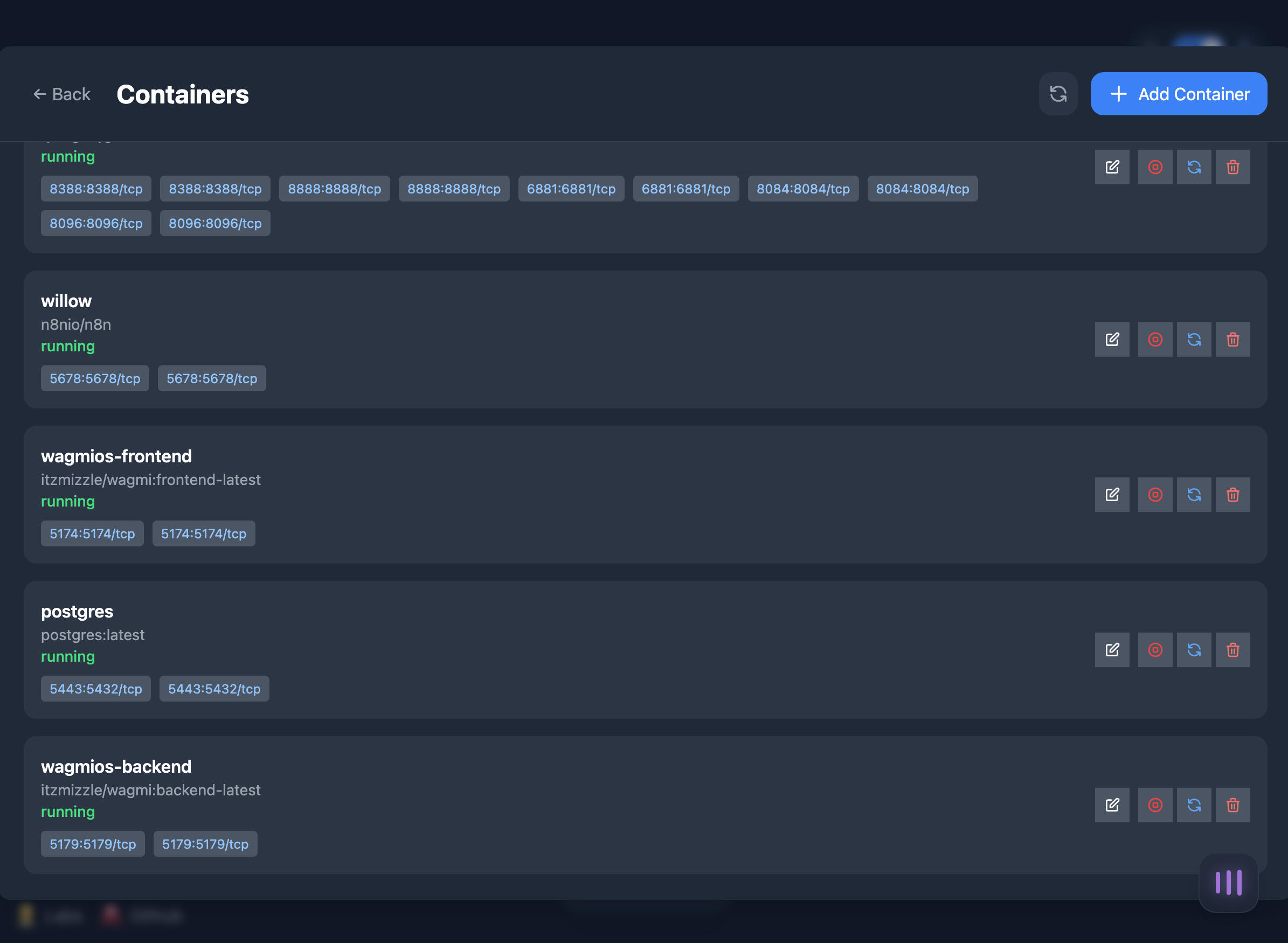The width and height of the screenshot is (1288, 943).
Task: Open the purple bars floating widget
Action: [x=1228, y=883]
